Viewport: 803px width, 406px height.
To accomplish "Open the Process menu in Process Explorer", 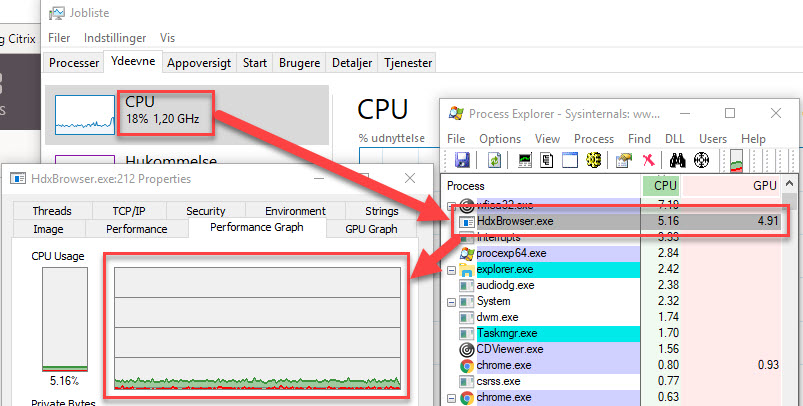I will point(594,139).
